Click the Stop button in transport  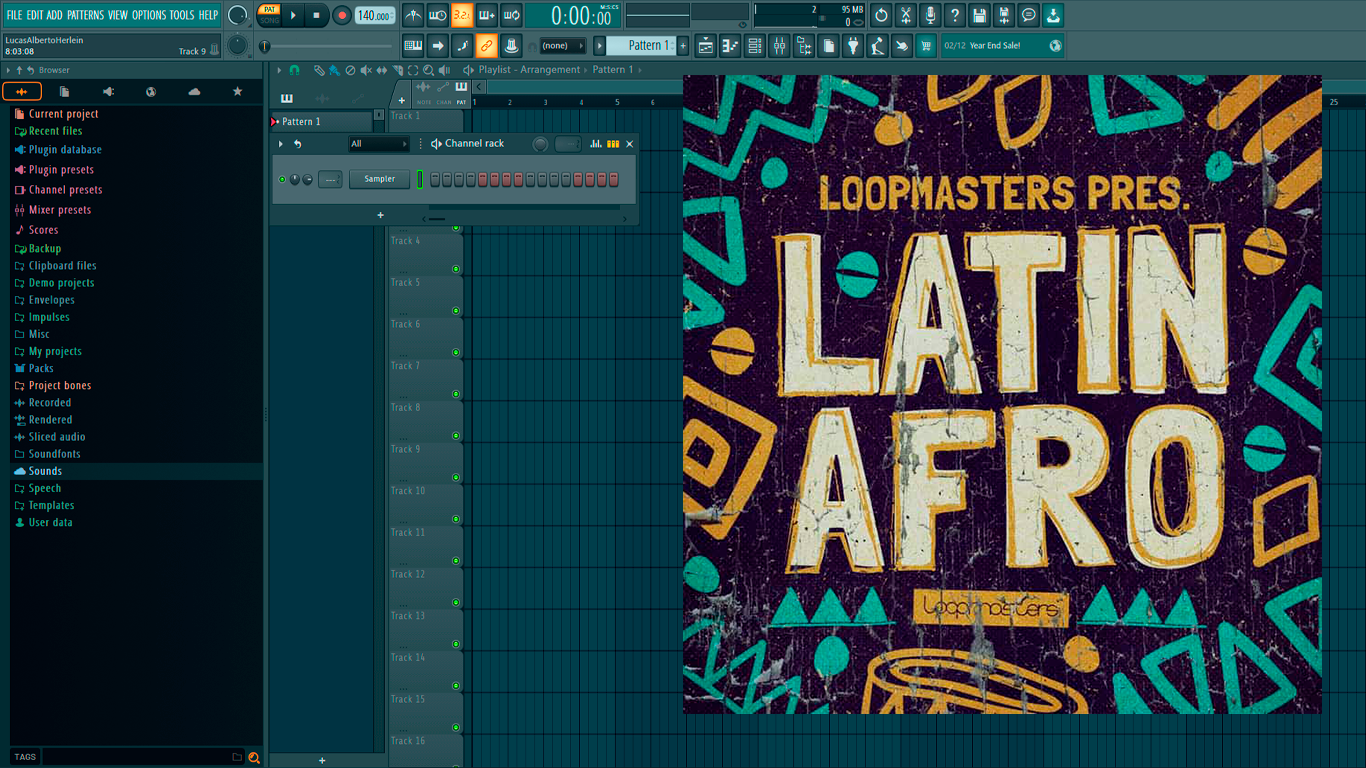[316, 15]
